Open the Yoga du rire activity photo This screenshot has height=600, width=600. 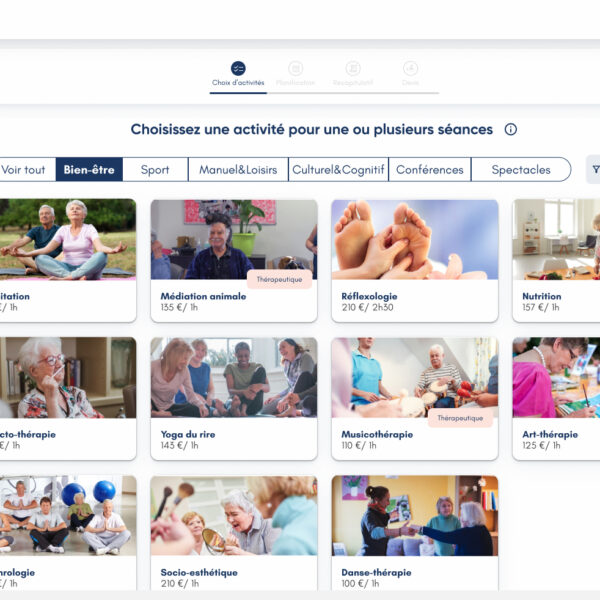(234, 377)
